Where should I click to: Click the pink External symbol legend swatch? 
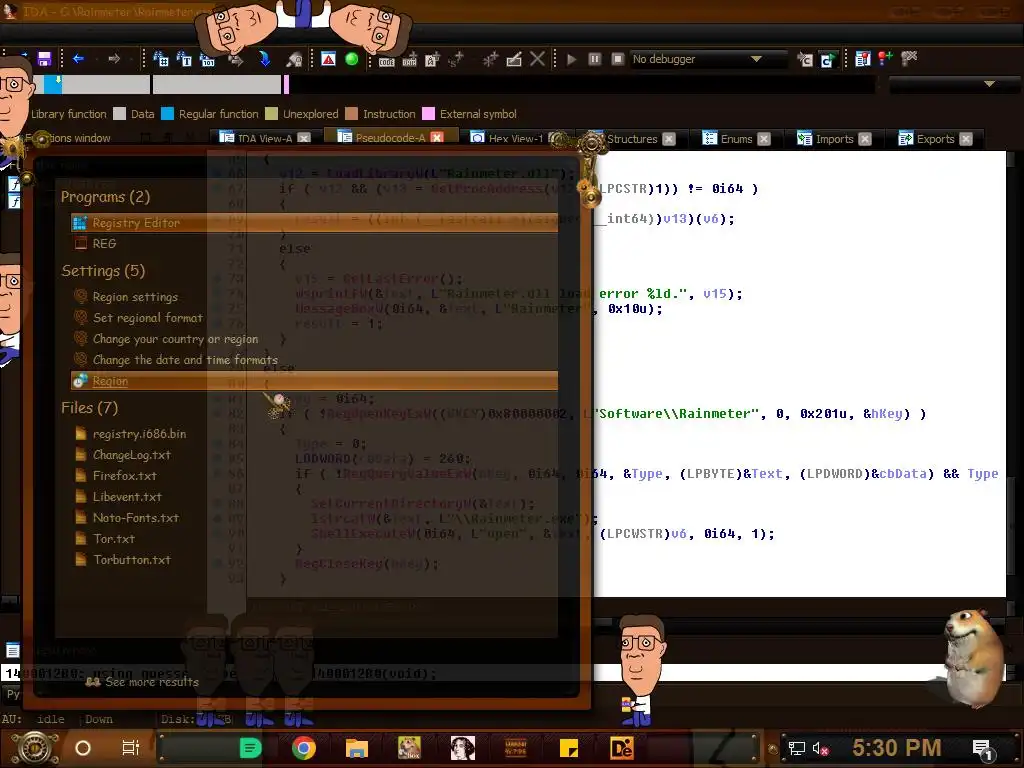428,114
